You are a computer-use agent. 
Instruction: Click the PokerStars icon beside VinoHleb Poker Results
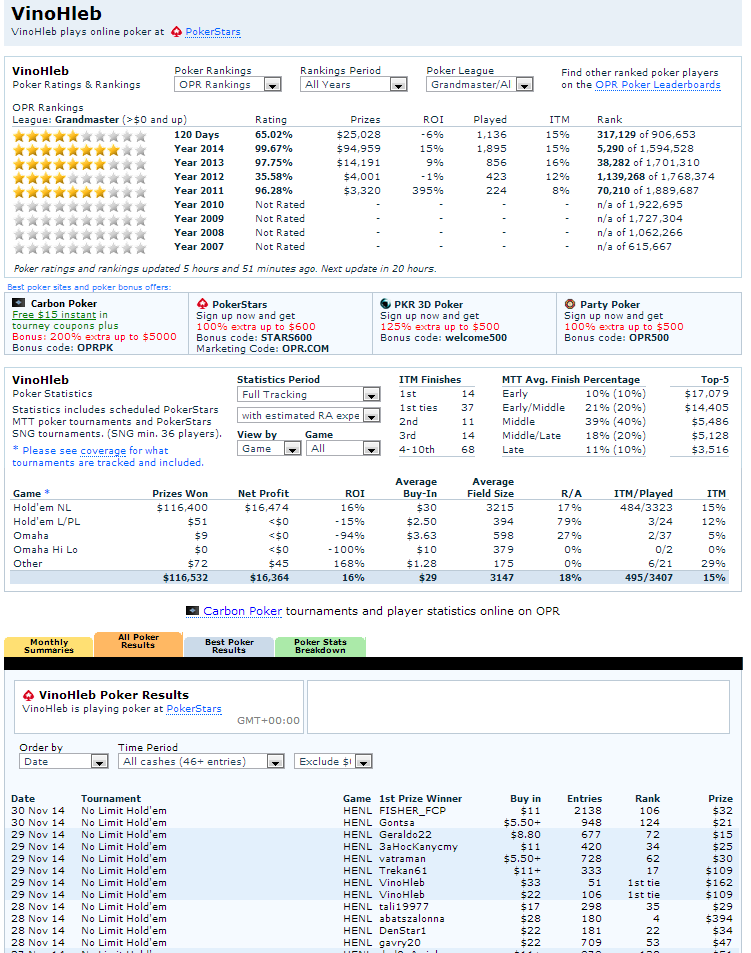pyautogui.click(x=28, y=695)
